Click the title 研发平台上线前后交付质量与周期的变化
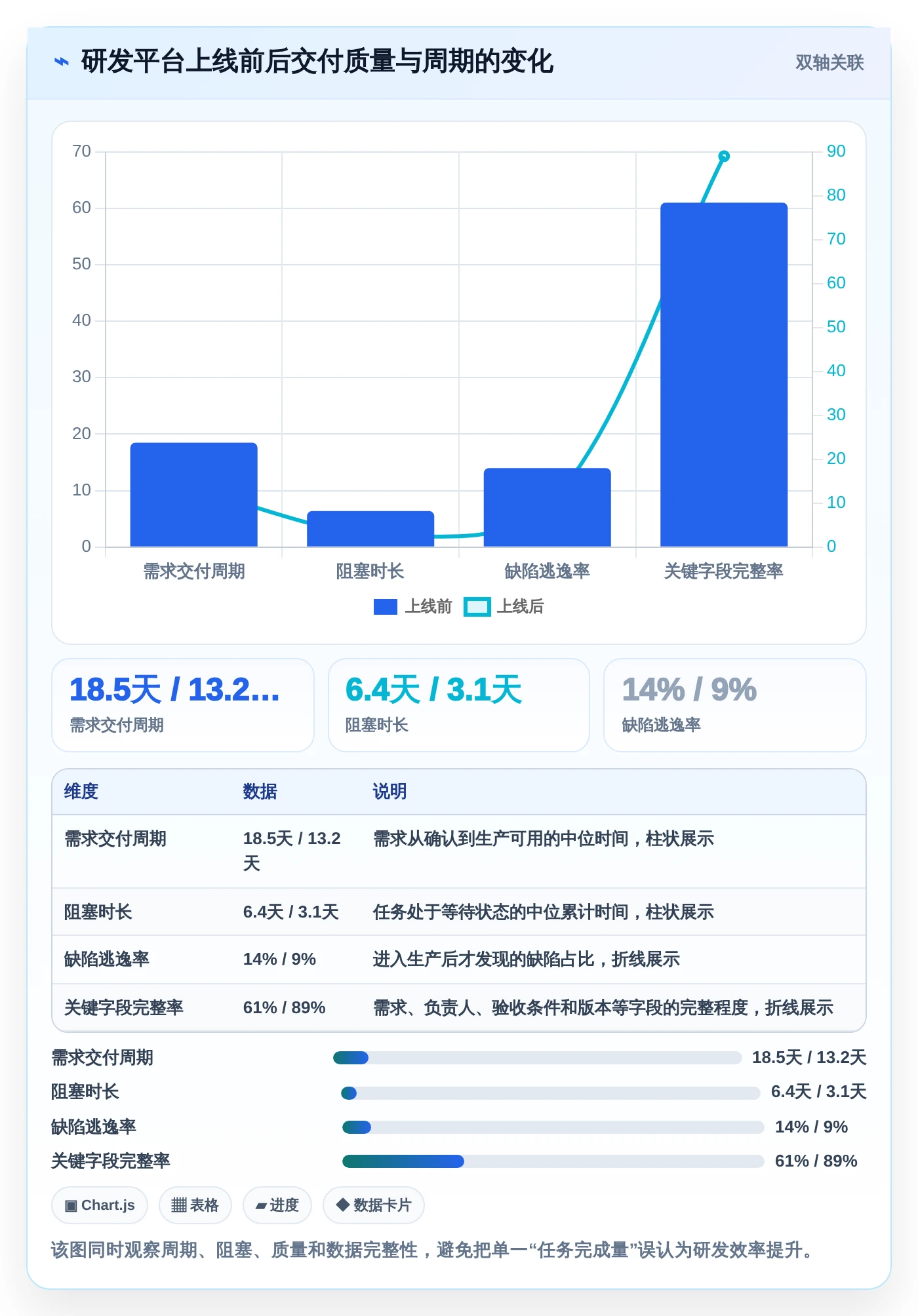The image size is (918, 1316). pos(317,62)
